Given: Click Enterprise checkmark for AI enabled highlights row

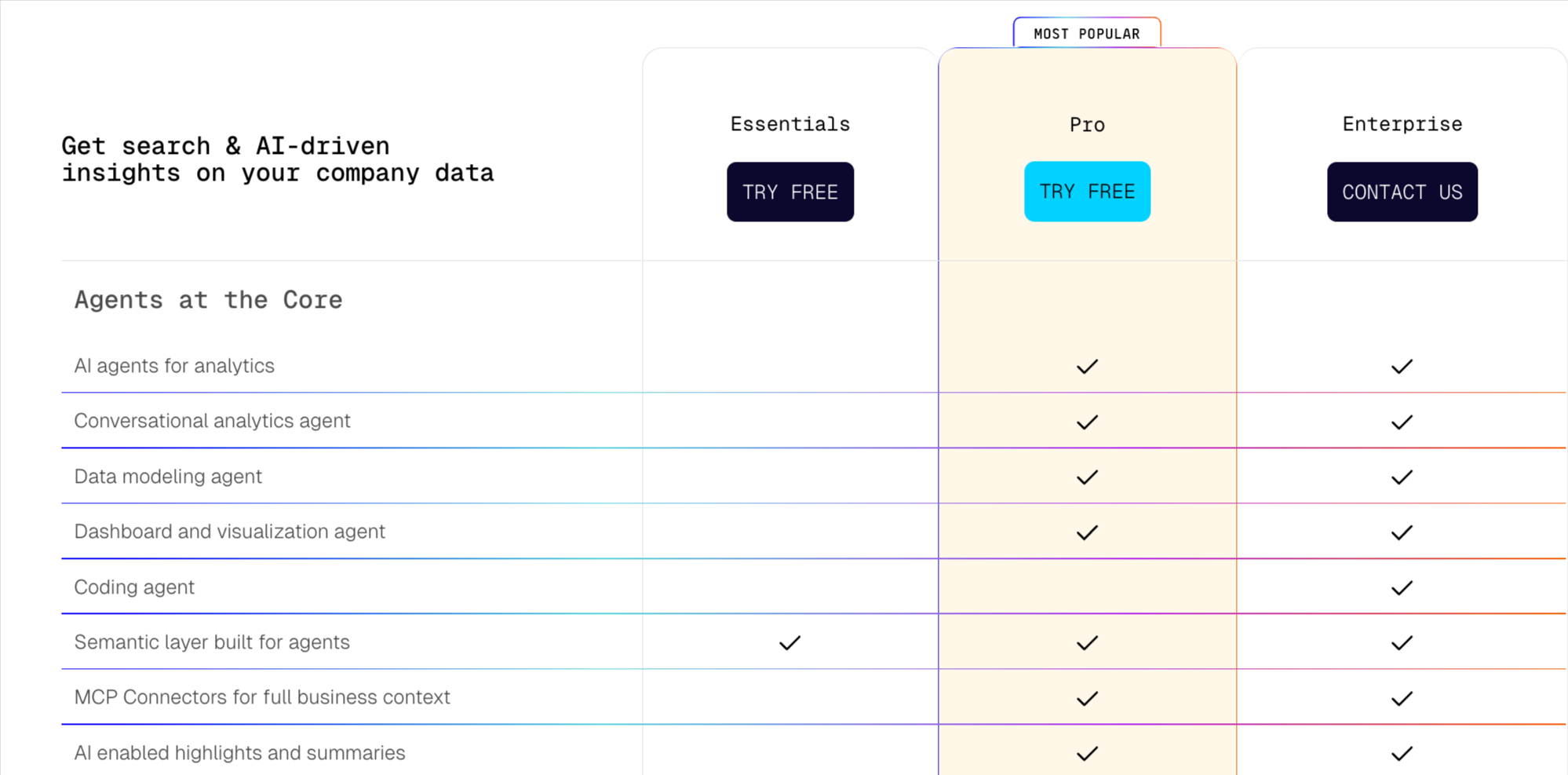Looking at the screenshot, I should pos(1402,754).
